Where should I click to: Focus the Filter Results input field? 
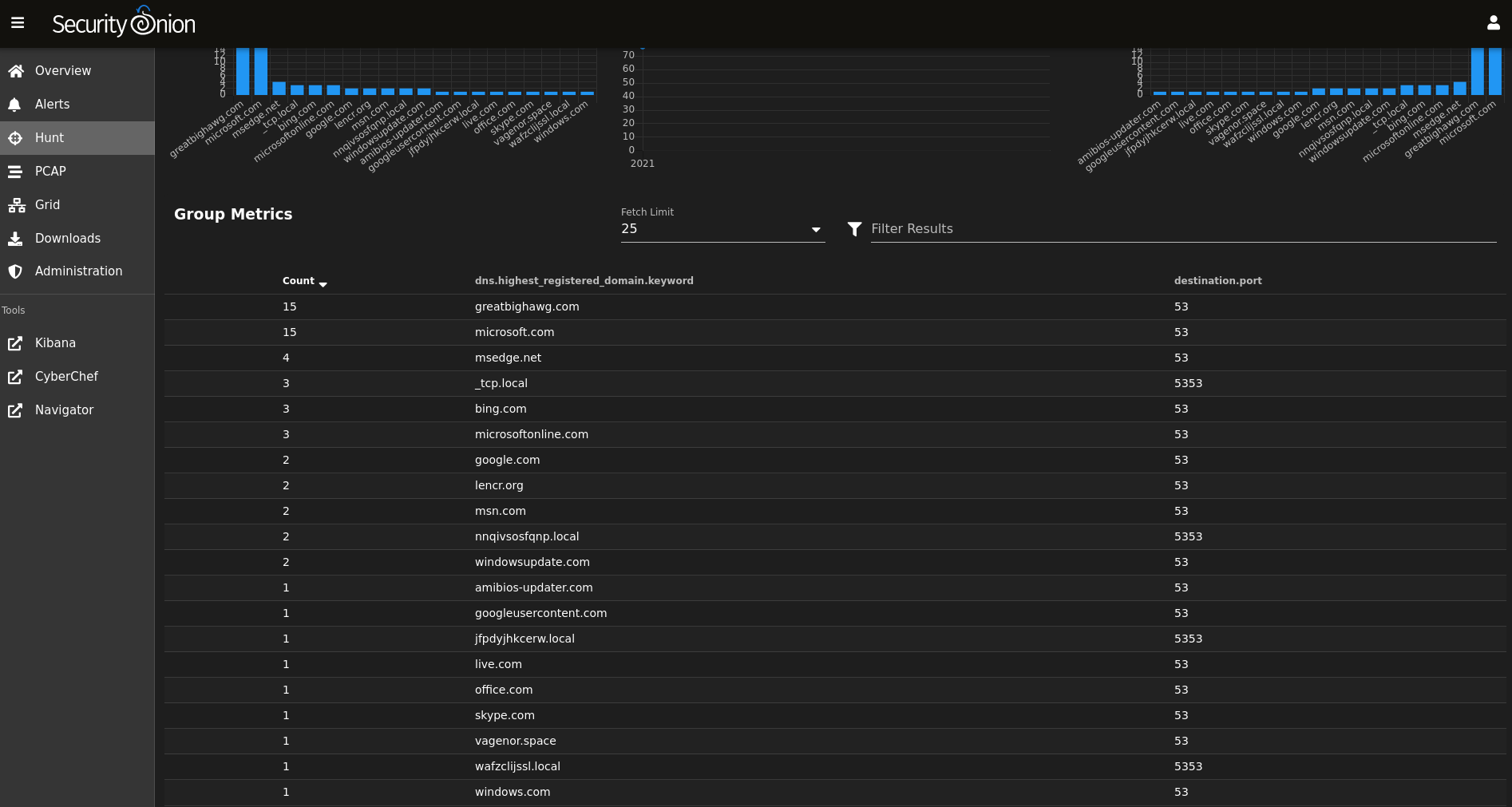tap(1183, 229)
